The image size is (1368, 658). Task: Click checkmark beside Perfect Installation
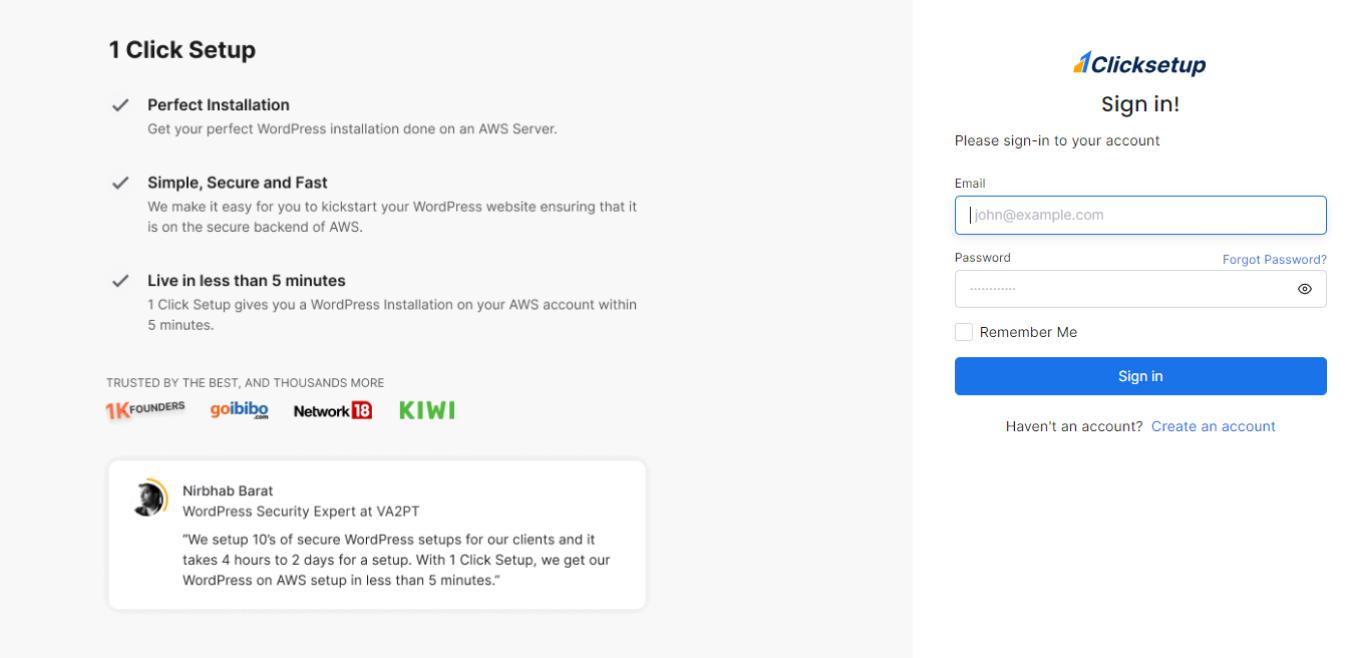tap(120, 105)
